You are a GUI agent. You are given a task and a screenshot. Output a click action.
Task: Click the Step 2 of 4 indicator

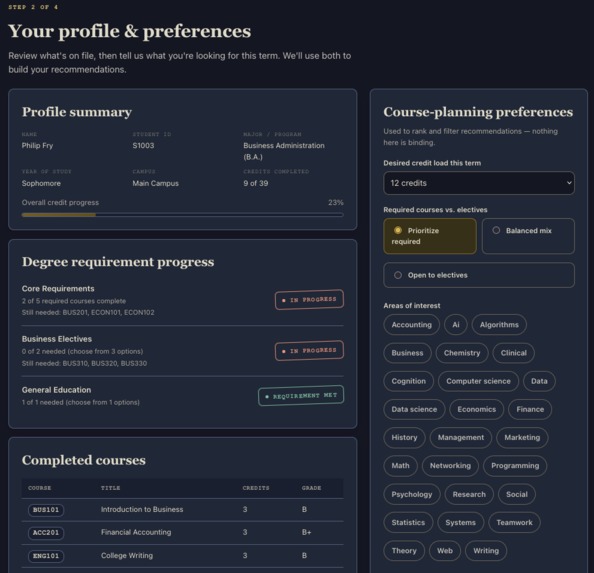[33, 7]
